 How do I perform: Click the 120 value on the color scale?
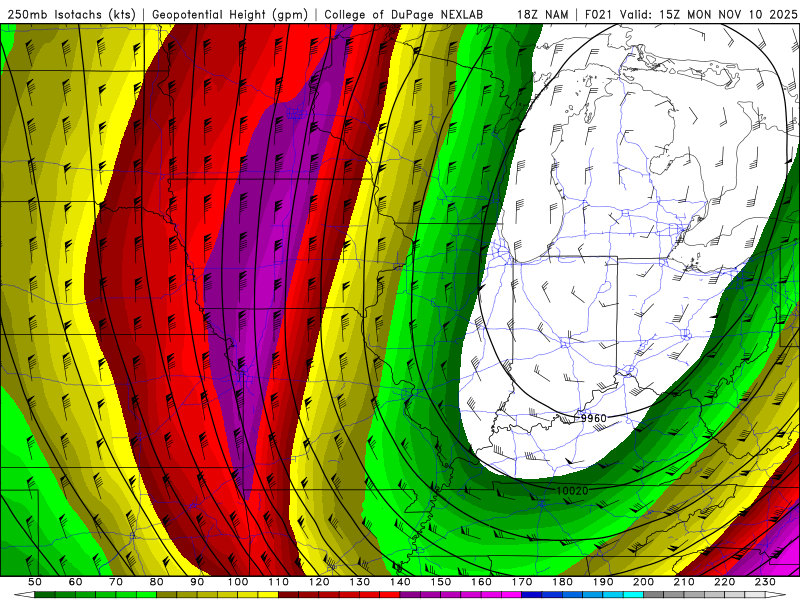(319, 582)
